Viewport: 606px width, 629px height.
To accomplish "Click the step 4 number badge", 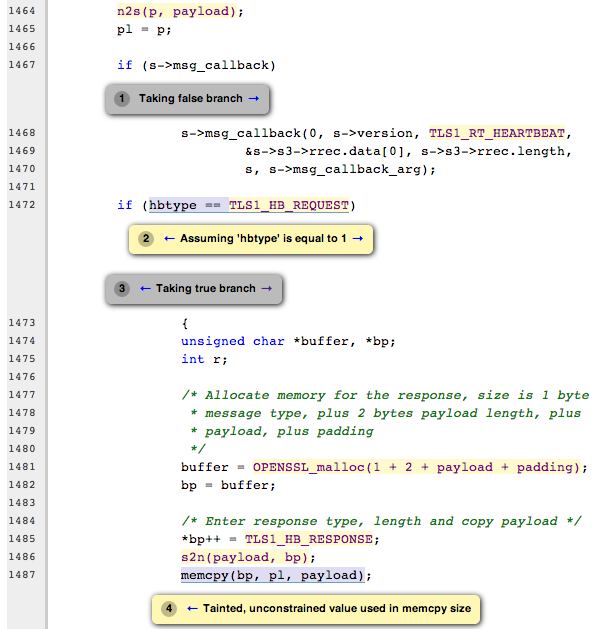I will [x=169, y=608].
